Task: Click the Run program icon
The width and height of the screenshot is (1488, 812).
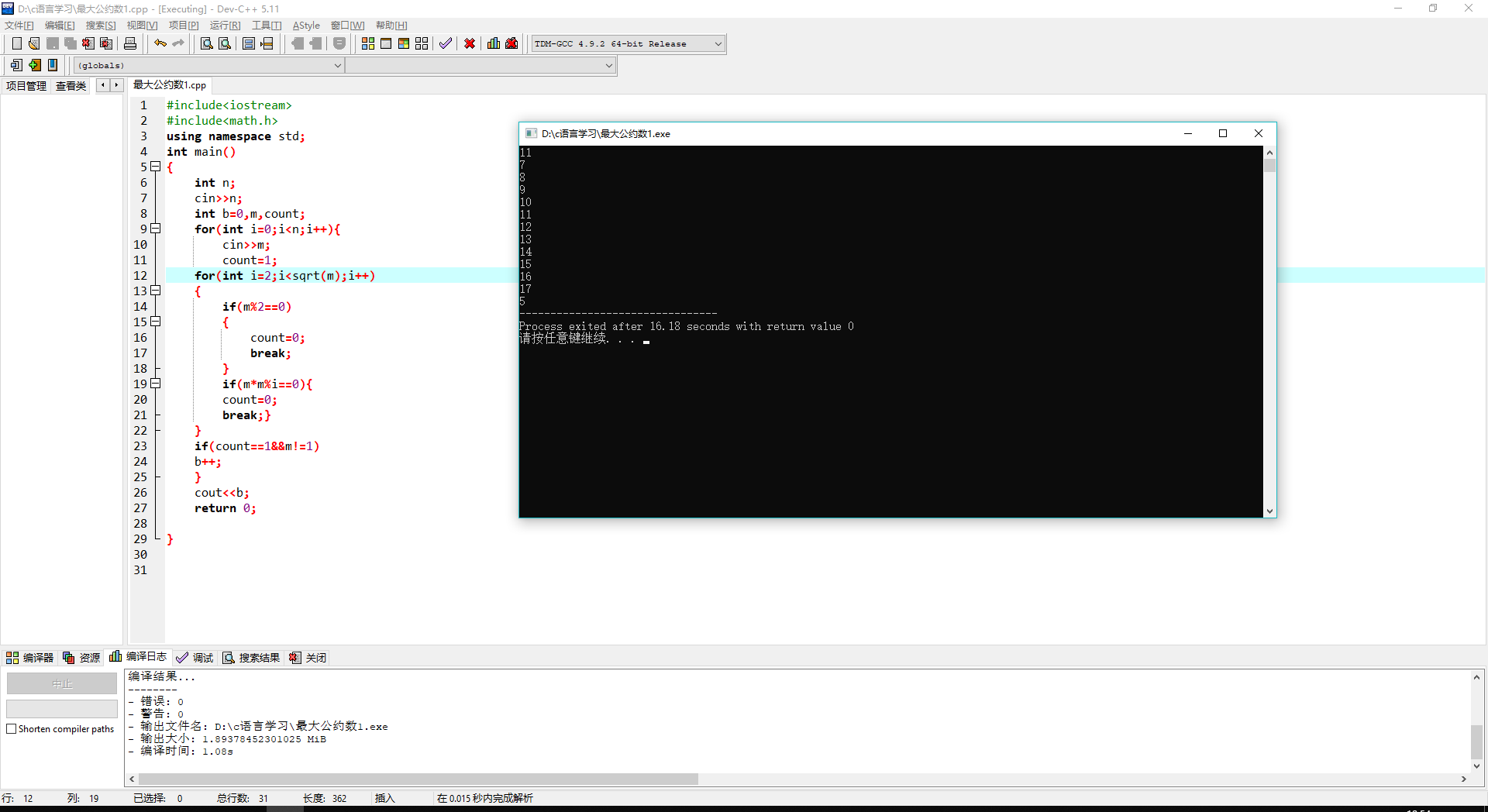Action: pos(386,43)
